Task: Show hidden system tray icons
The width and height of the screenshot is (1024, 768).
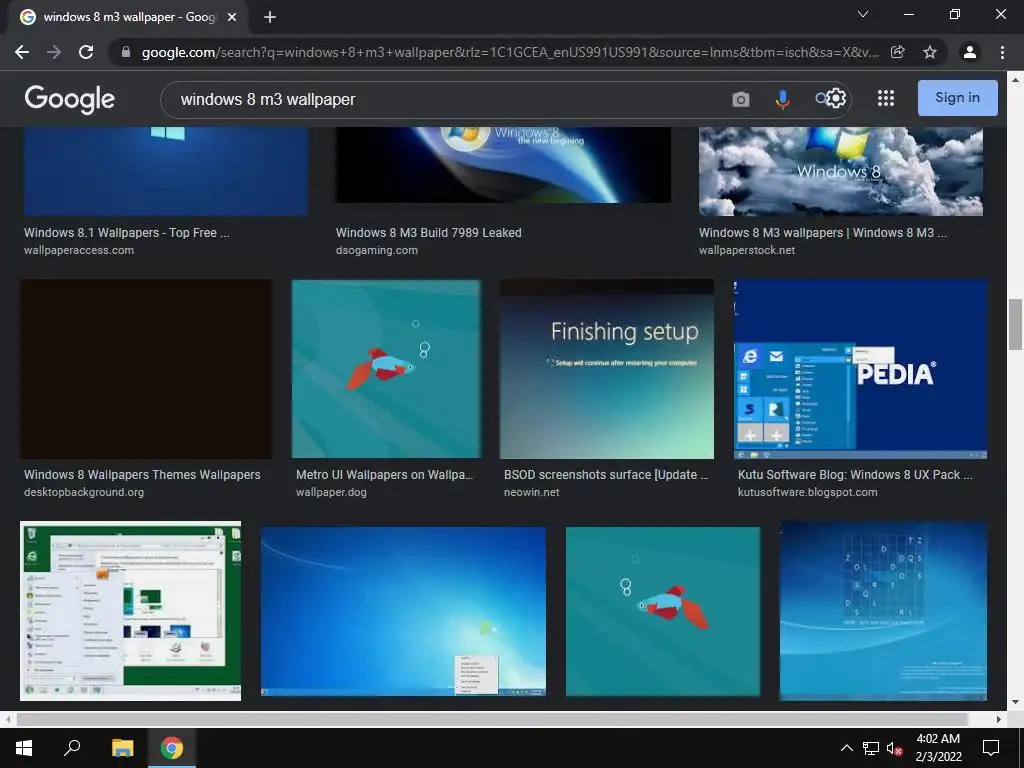Action: (846, 748)
